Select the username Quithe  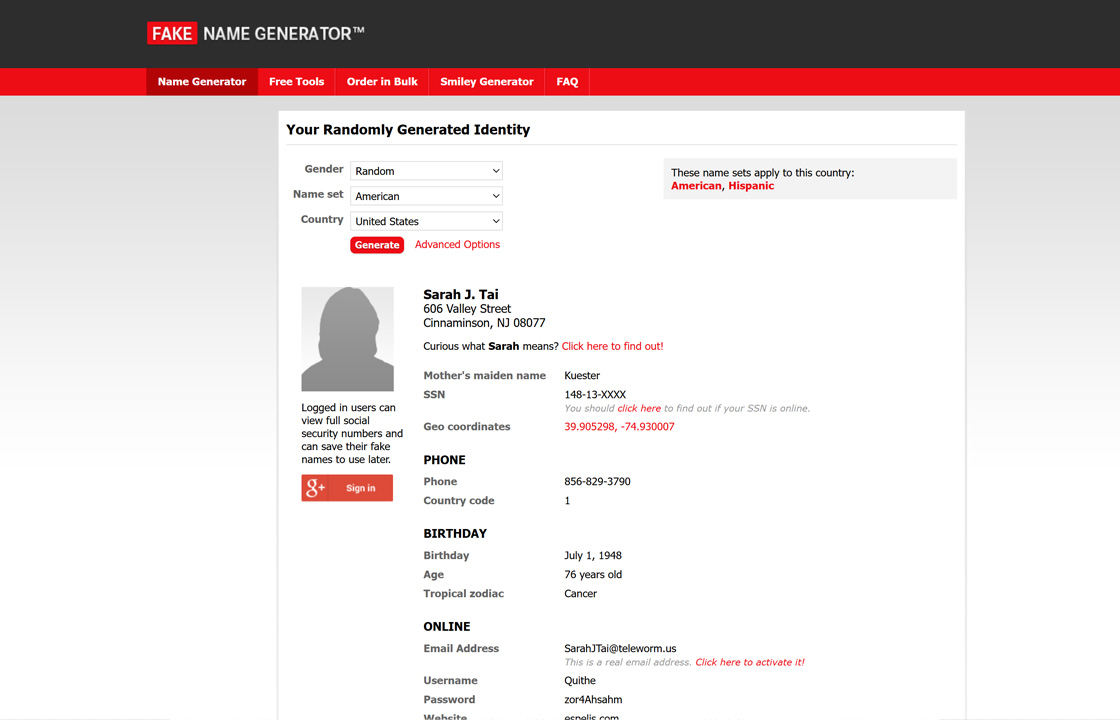tap(579, 681)
